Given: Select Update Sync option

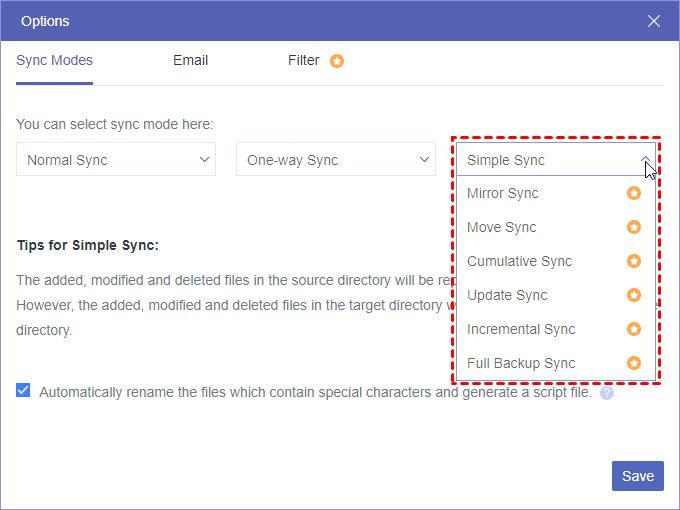Looking at the screenshot, I should [x=556, y=295].
